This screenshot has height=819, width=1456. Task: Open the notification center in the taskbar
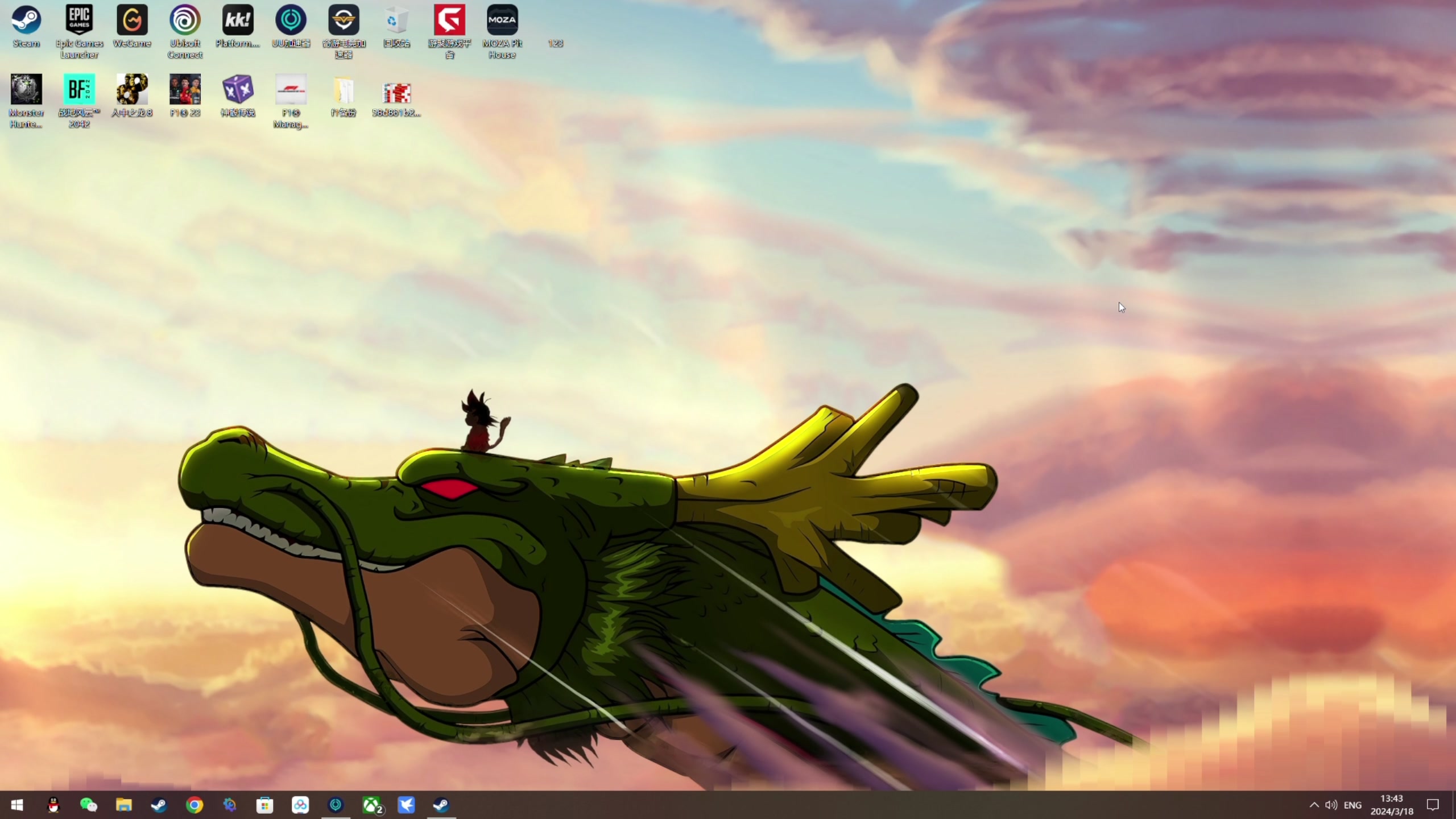(x=1433, y=805)
